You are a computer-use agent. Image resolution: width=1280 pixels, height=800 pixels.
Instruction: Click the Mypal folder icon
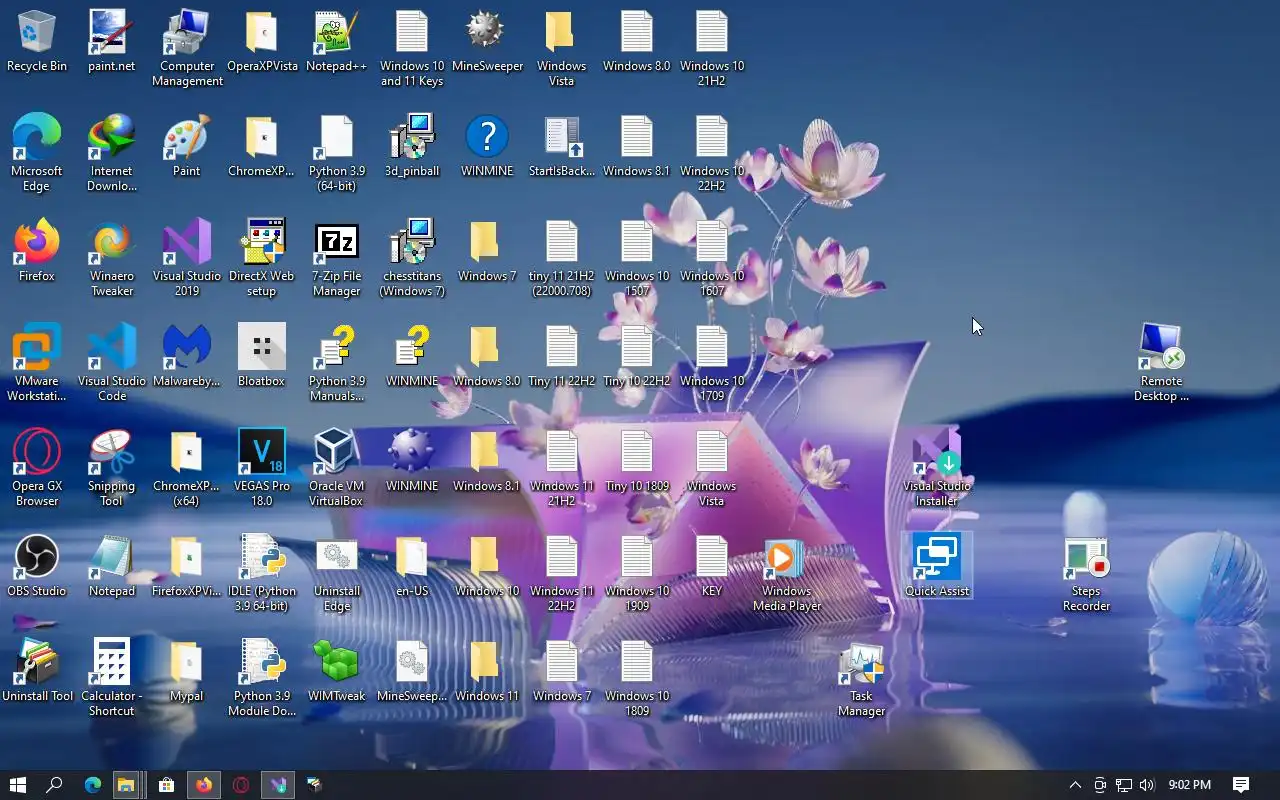187,671
